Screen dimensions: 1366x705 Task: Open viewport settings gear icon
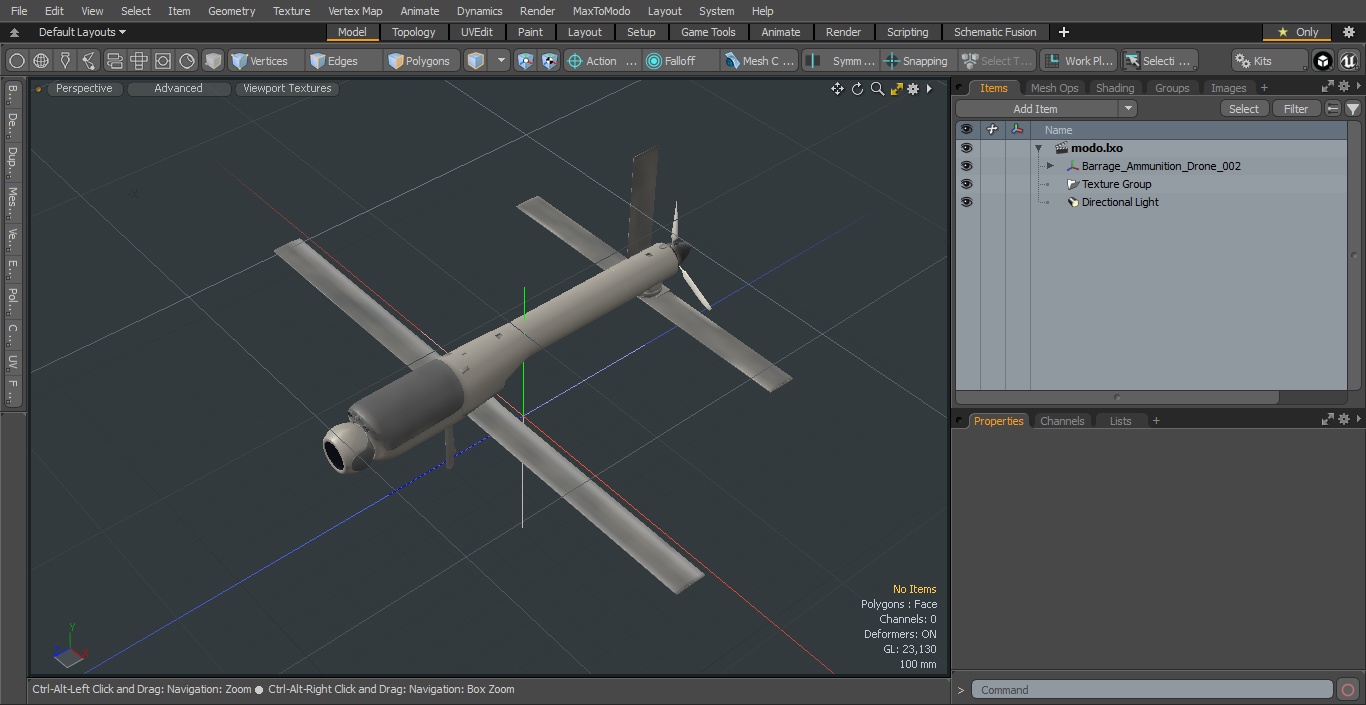[x=913, y=89]
